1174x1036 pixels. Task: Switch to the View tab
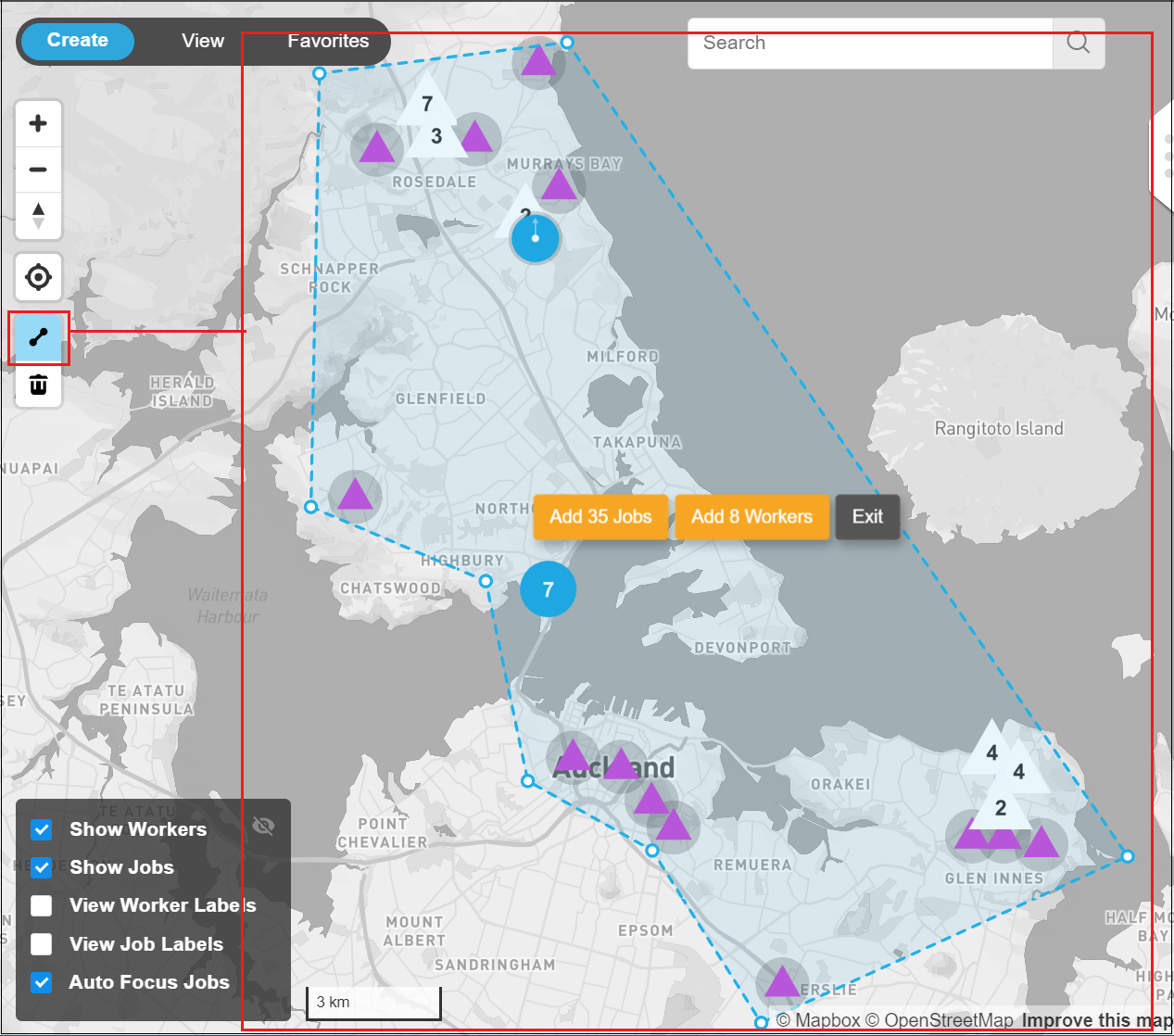coord(203,41)
